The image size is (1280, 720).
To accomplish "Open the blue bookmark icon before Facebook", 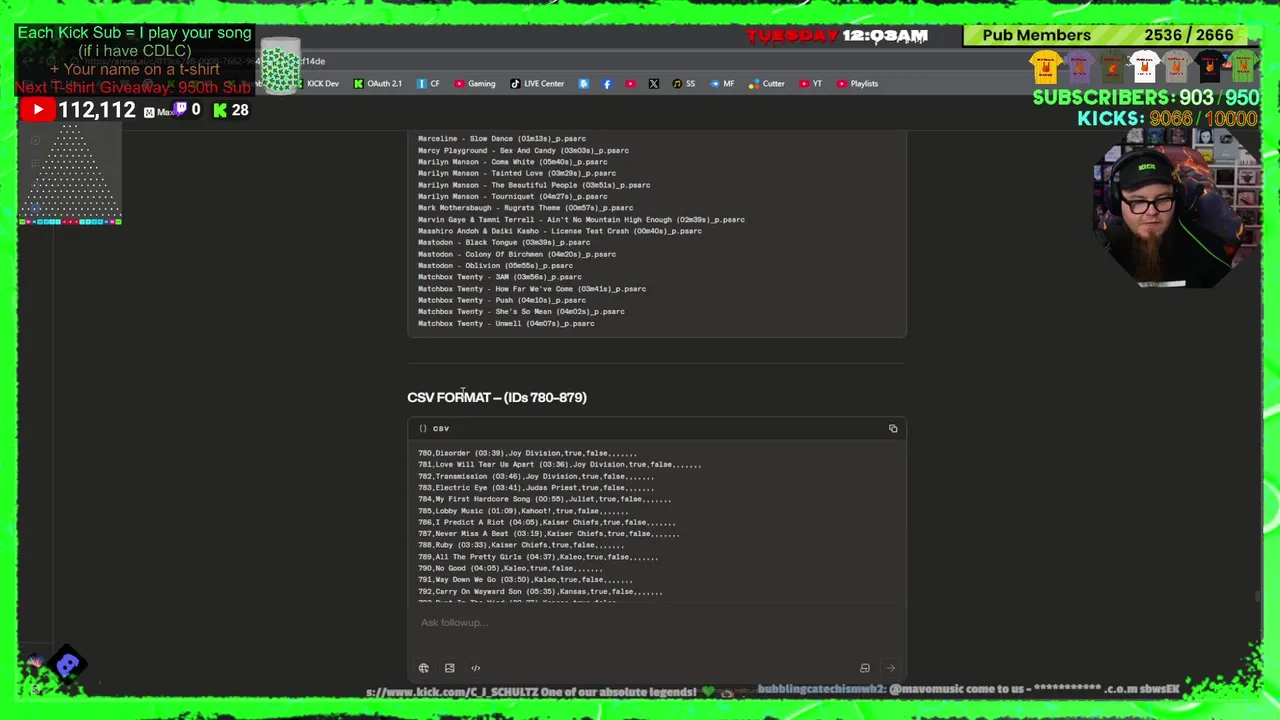I will pyautogui.click(x=584, y=84).
